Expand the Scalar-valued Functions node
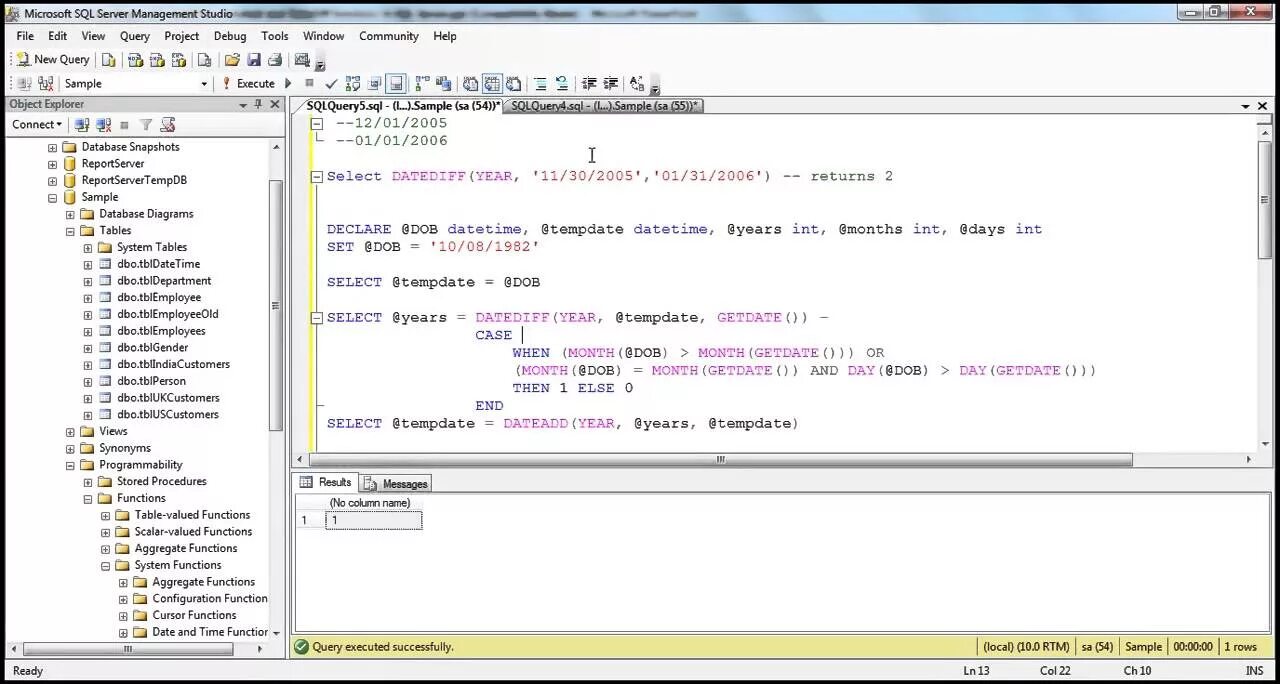The image size is (1280, 684). click(x=105, y=532)
